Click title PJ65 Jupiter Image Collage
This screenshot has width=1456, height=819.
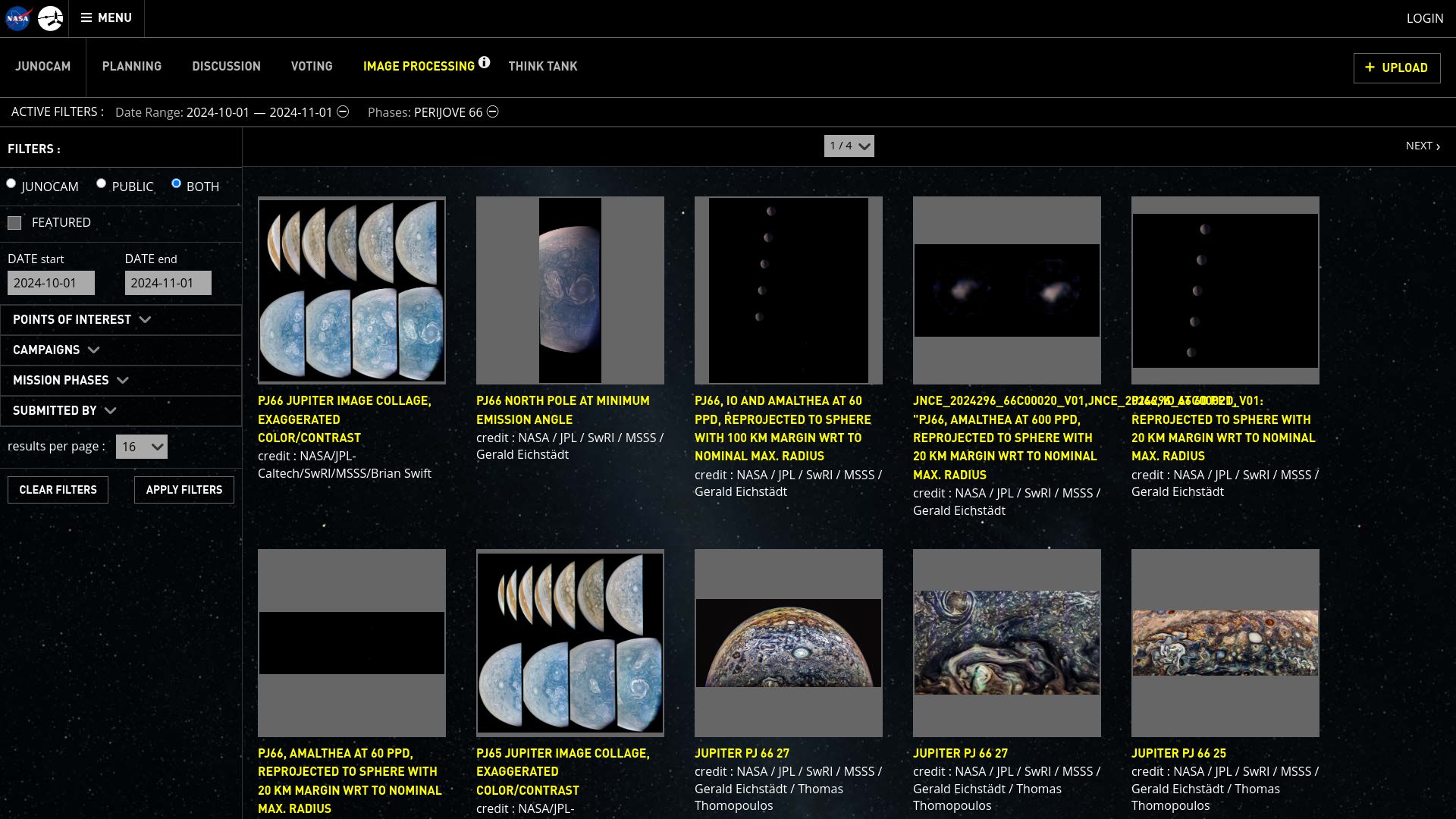click(x=563, y=772)
